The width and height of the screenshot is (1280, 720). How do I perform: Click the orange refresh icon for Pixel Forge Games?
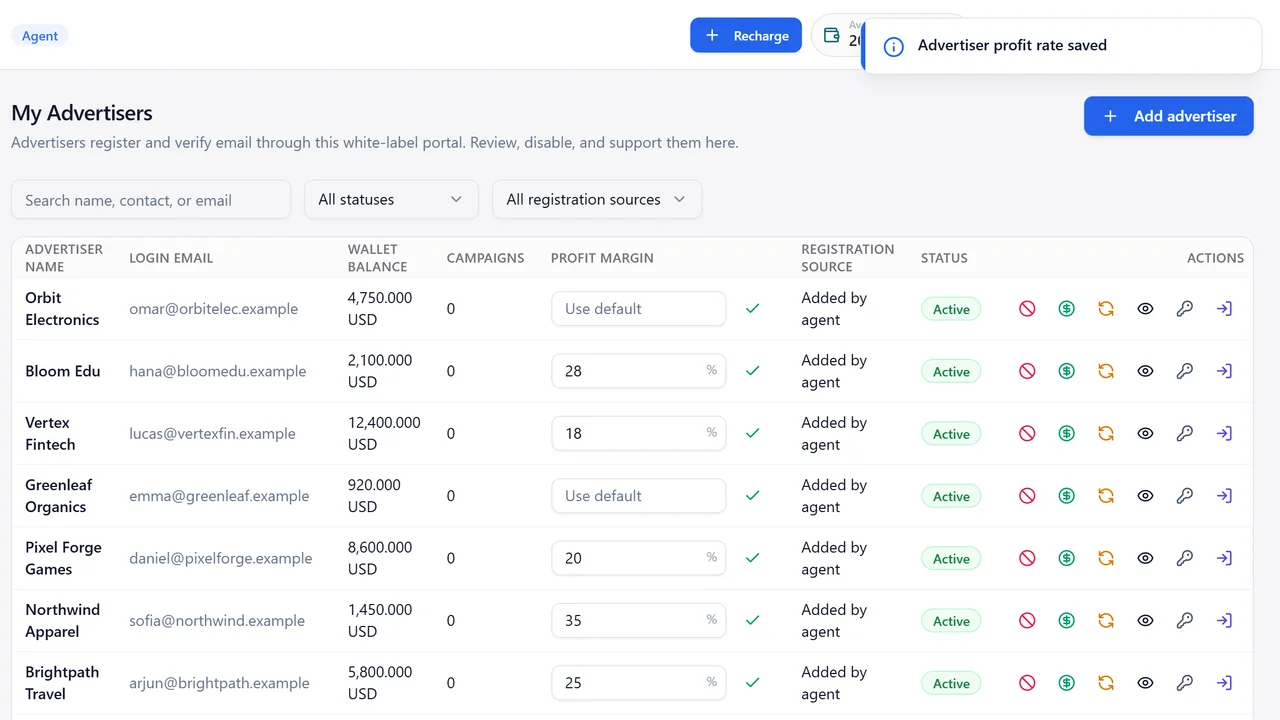[1106, 558]
